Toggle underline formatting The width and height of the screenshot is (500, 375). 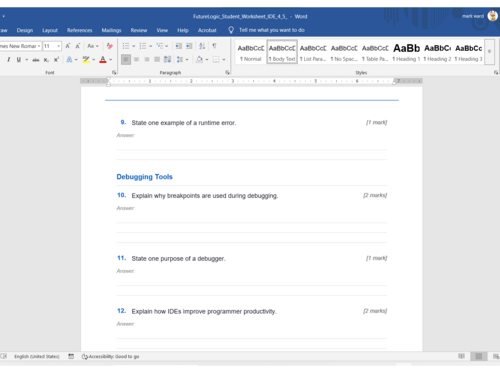click(x=19, y=60)
